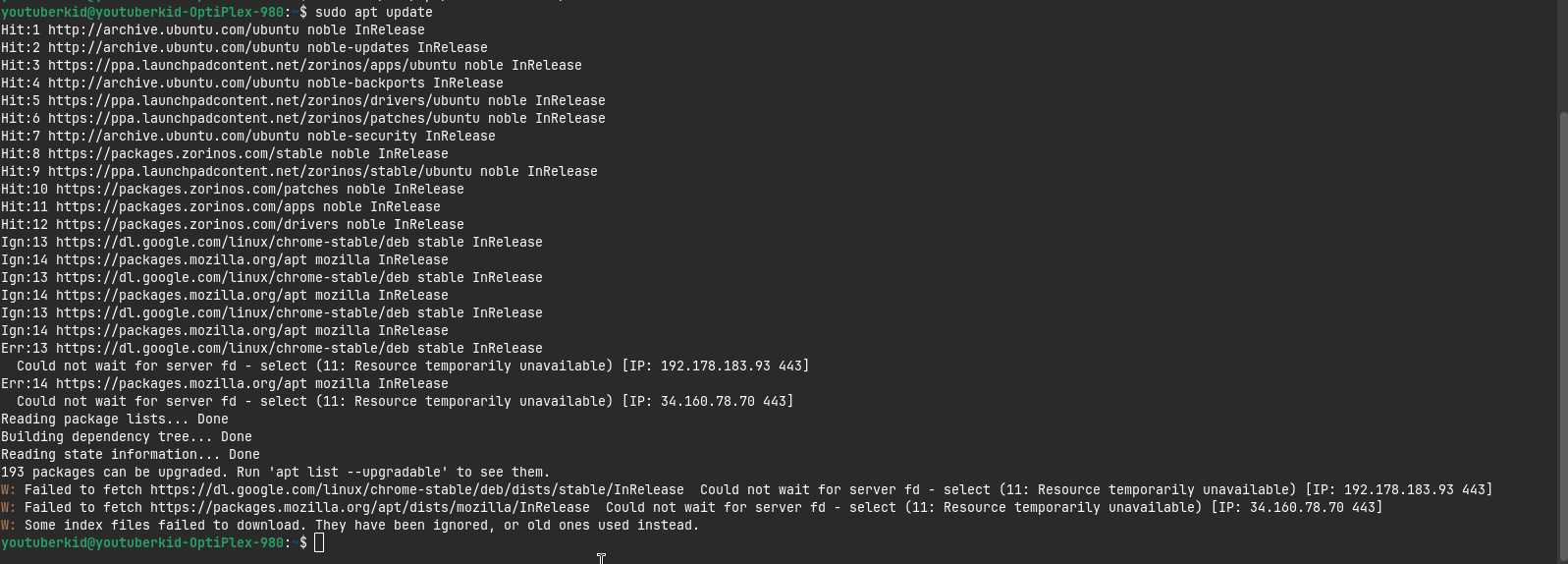Open the Hit:6 zorinos/patches PPA URL

(x=264, y=118)
